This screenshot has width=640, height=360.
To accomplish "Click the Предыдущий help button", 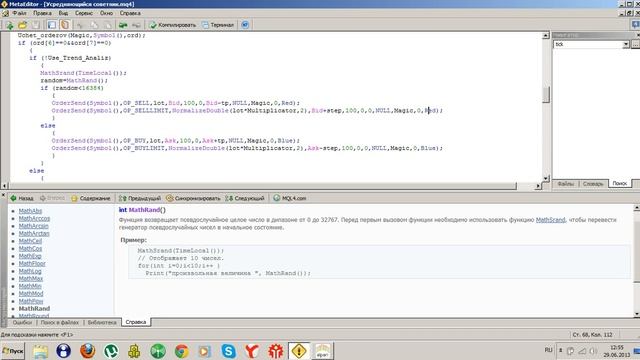I will (x=140, y=198).
